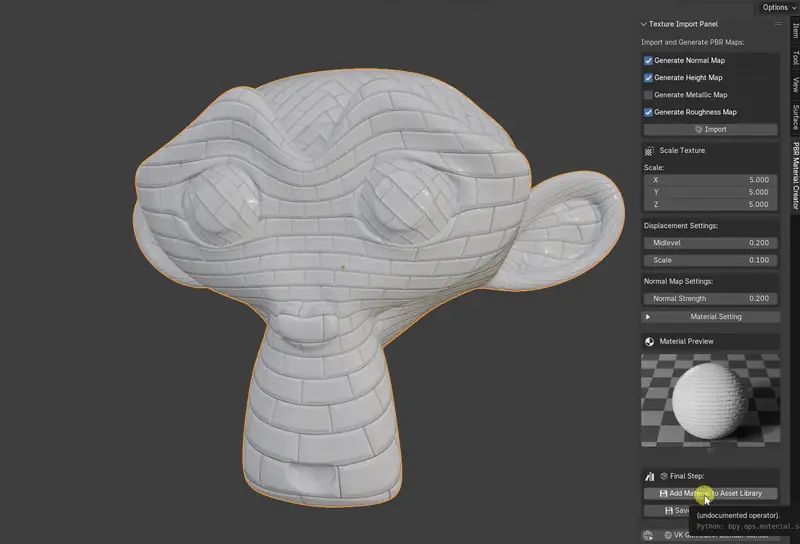Screen dimensions: 800x544
Task: Click the small cube icon beside Final Step
Action: [x=664, y=476]
